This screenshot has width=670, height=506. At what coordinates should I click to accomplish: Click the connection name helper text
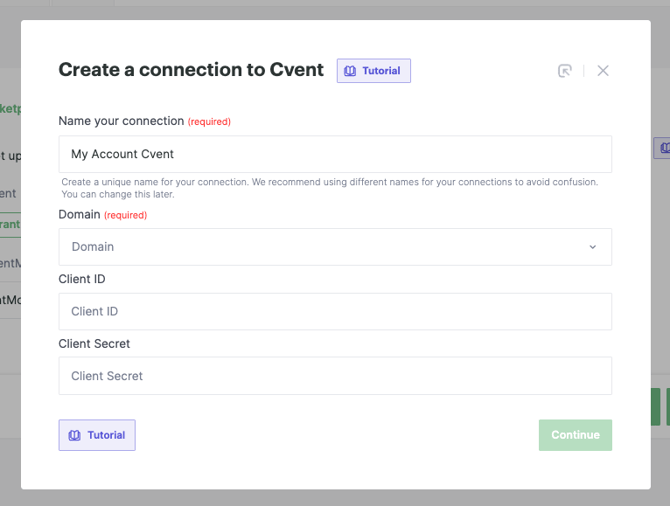pyautogui.click(x=329, y=188)
